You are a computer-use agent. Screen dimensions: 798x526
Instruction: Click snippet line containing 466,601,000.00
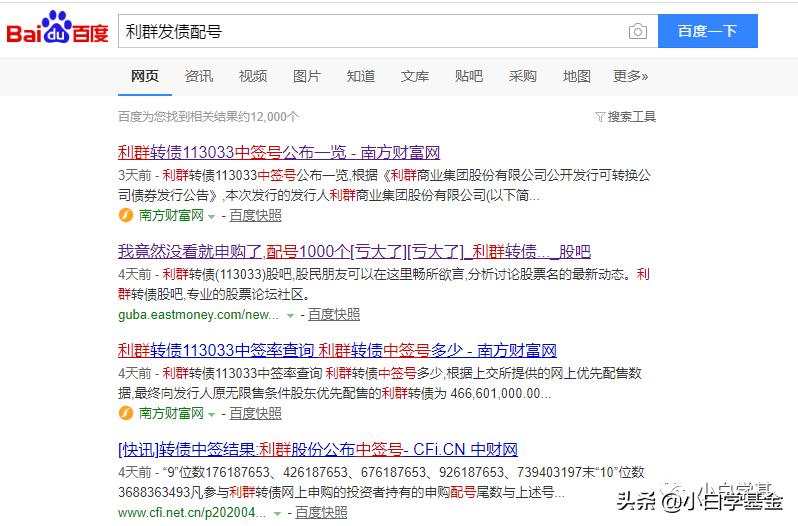[335, 393]
